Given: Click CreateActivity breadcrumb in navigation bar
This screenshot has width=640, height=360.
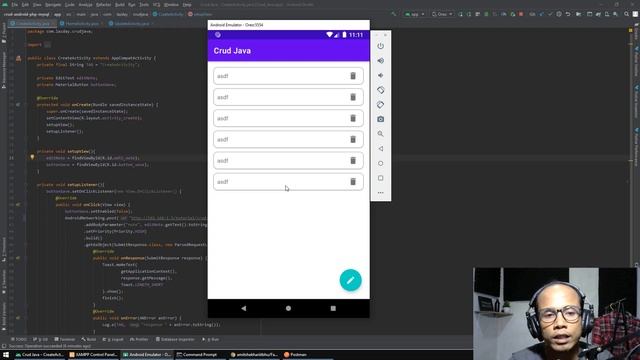Looking at the screenshot, I should 168,14.
